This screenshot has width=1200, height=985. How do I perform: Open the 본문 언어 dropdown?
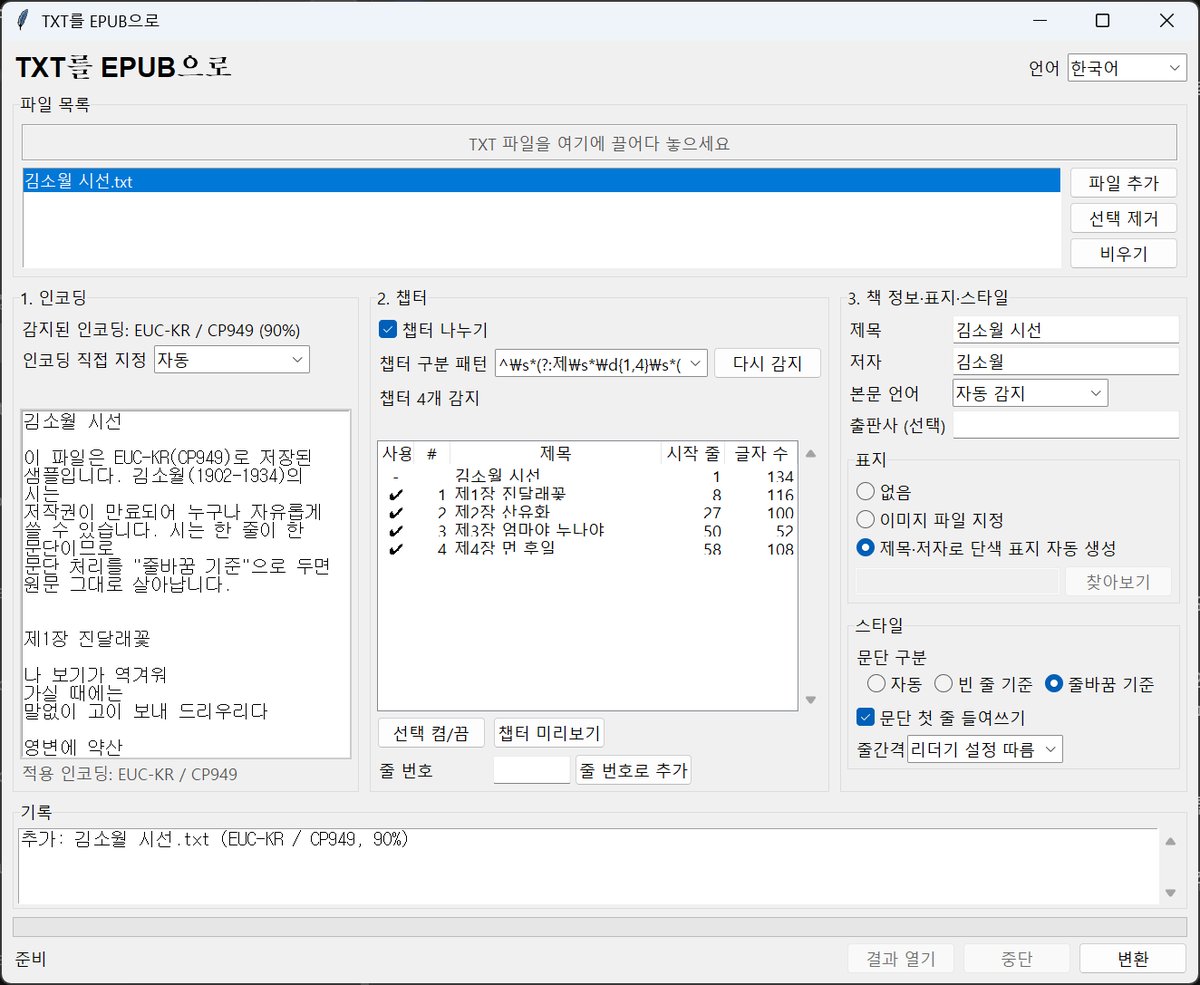click(1030, 393)
